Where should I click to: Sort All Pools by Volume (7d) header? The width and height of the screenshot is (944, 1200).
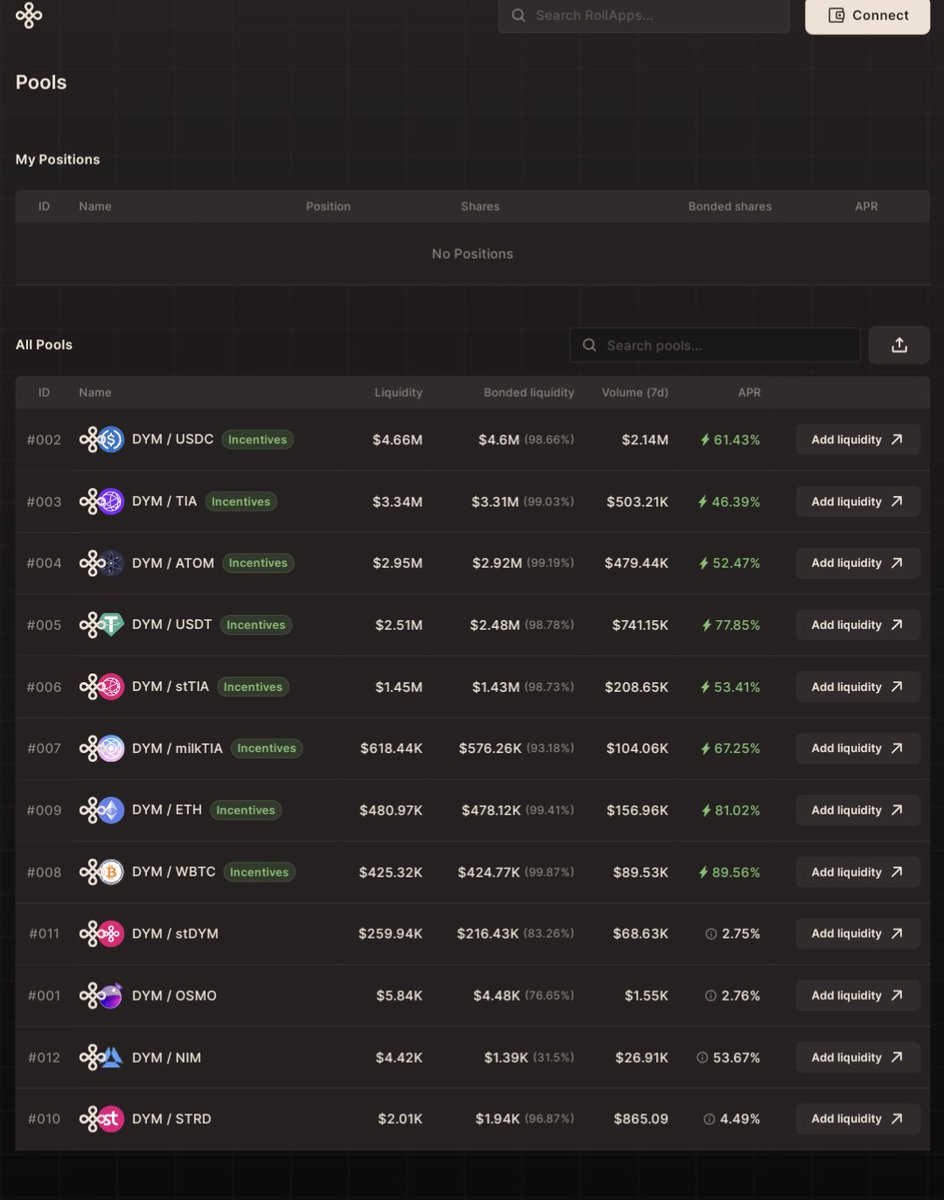click(x=635, y=393)
